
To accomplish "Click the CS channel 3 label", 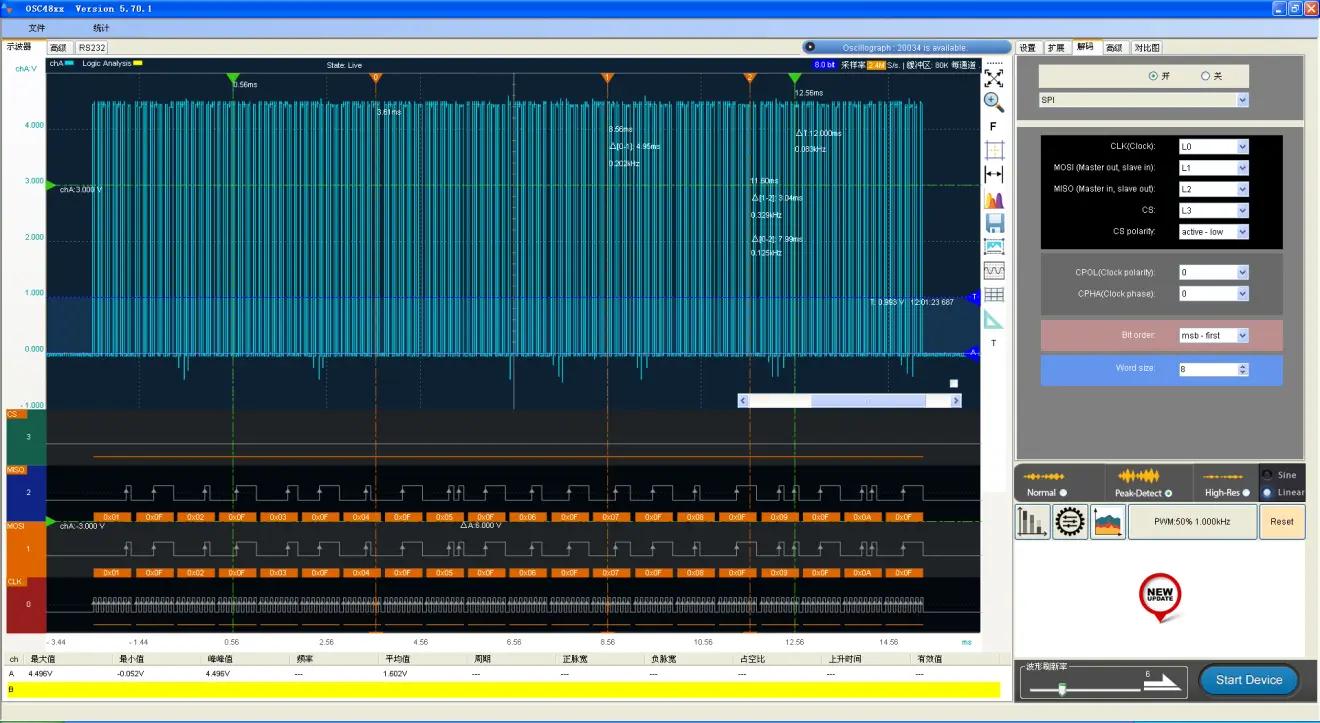I will point(26,437).
